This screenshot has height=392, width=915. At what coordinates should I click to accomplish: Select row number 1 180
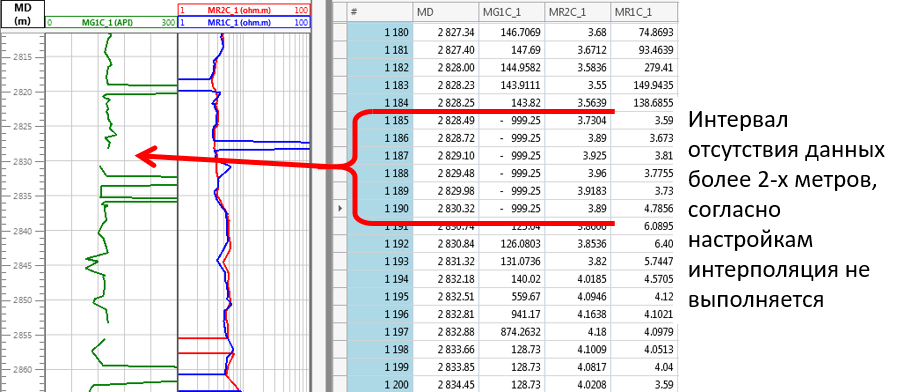pos(380,32)
